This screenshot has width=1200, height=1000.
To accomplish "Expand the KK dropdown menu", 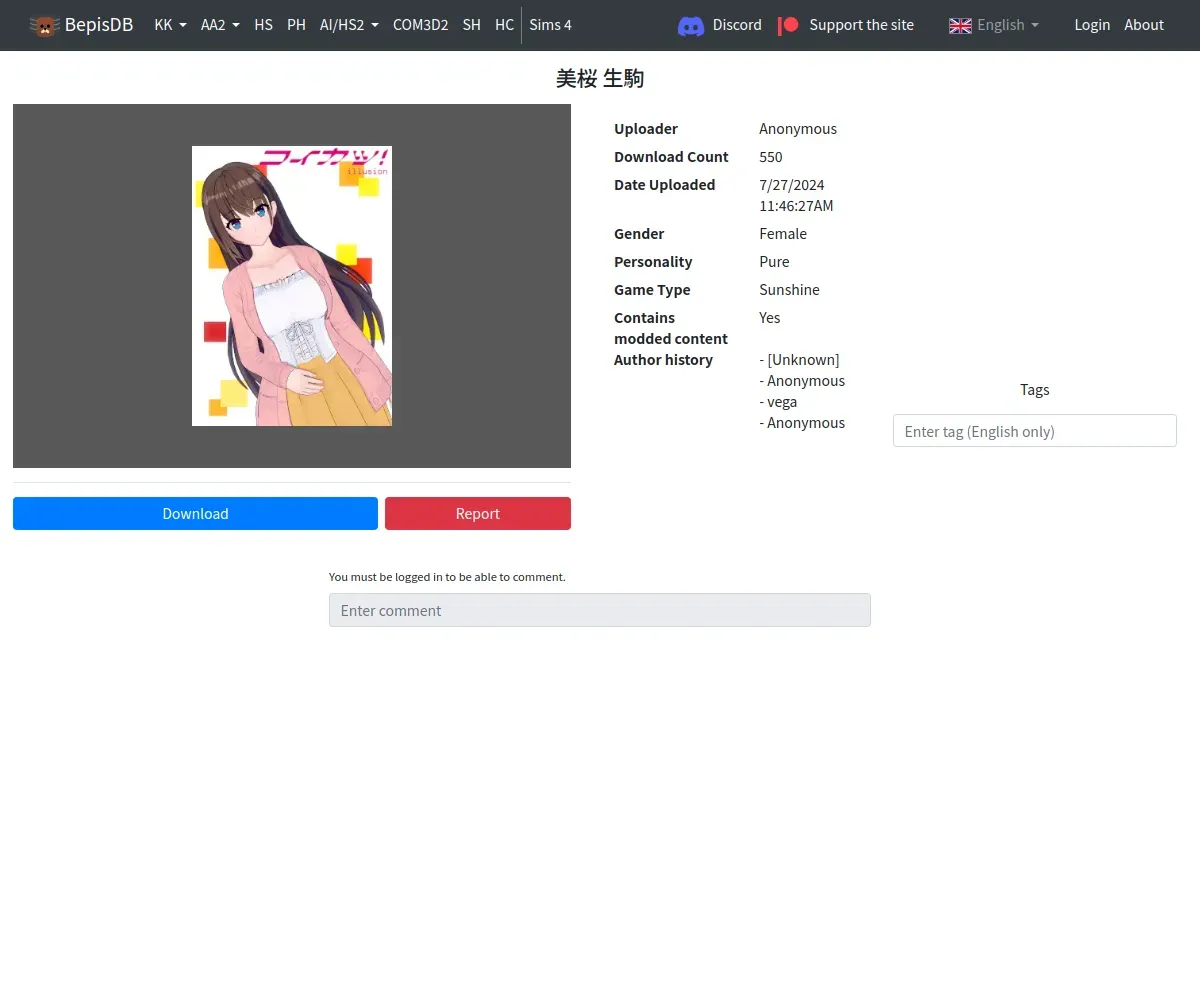I will (x=170, y=25).
